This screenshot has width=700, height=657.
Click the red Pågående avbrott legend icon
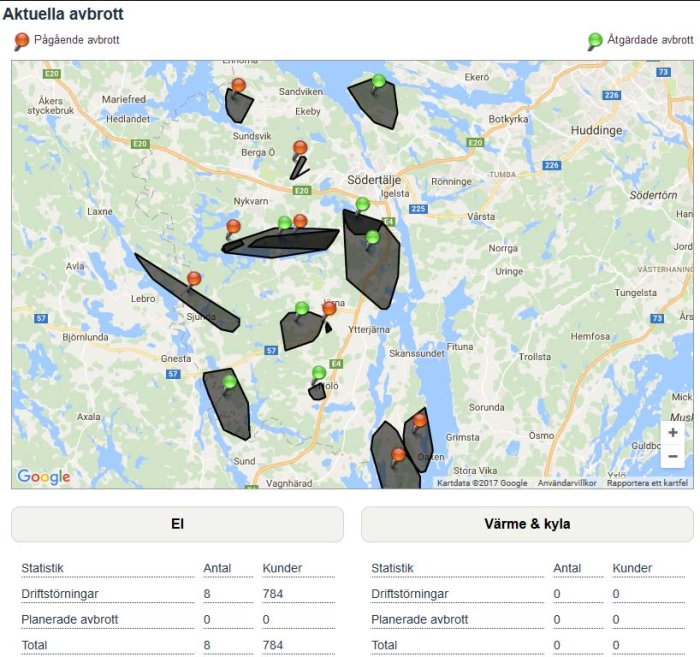(21, 41)
